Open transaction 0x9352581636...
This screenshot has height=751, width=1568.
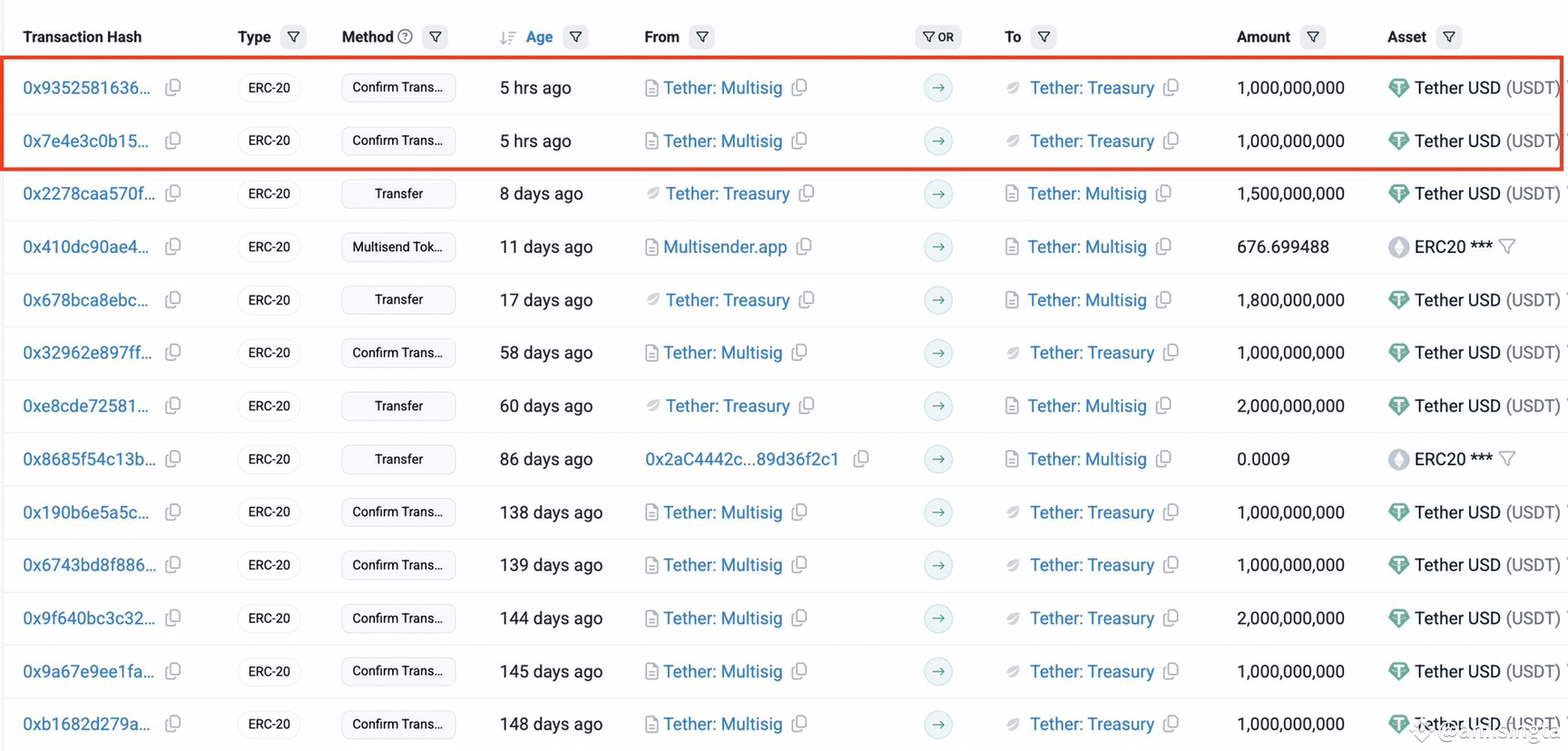(x=86, y=88)
